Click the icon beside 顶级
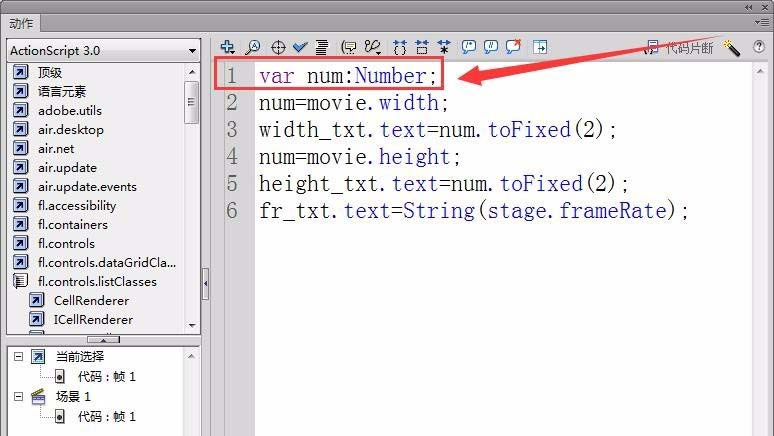The width and height of the screenshot is (774, 436). tap(20, 73)
